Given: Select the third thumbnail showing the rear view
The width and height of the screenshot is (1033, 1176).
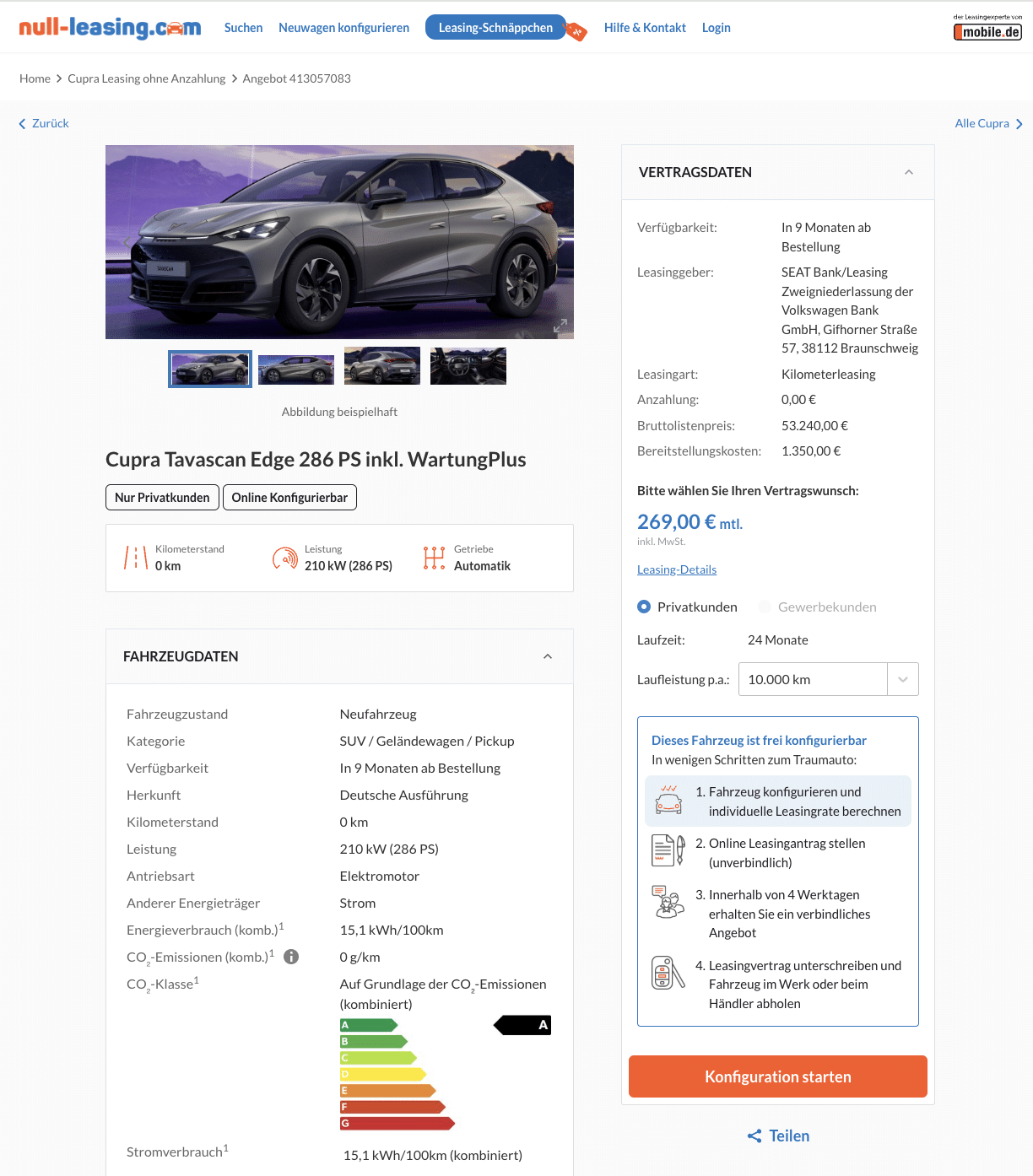Looking at the screenshot, I should click(382, 366).
